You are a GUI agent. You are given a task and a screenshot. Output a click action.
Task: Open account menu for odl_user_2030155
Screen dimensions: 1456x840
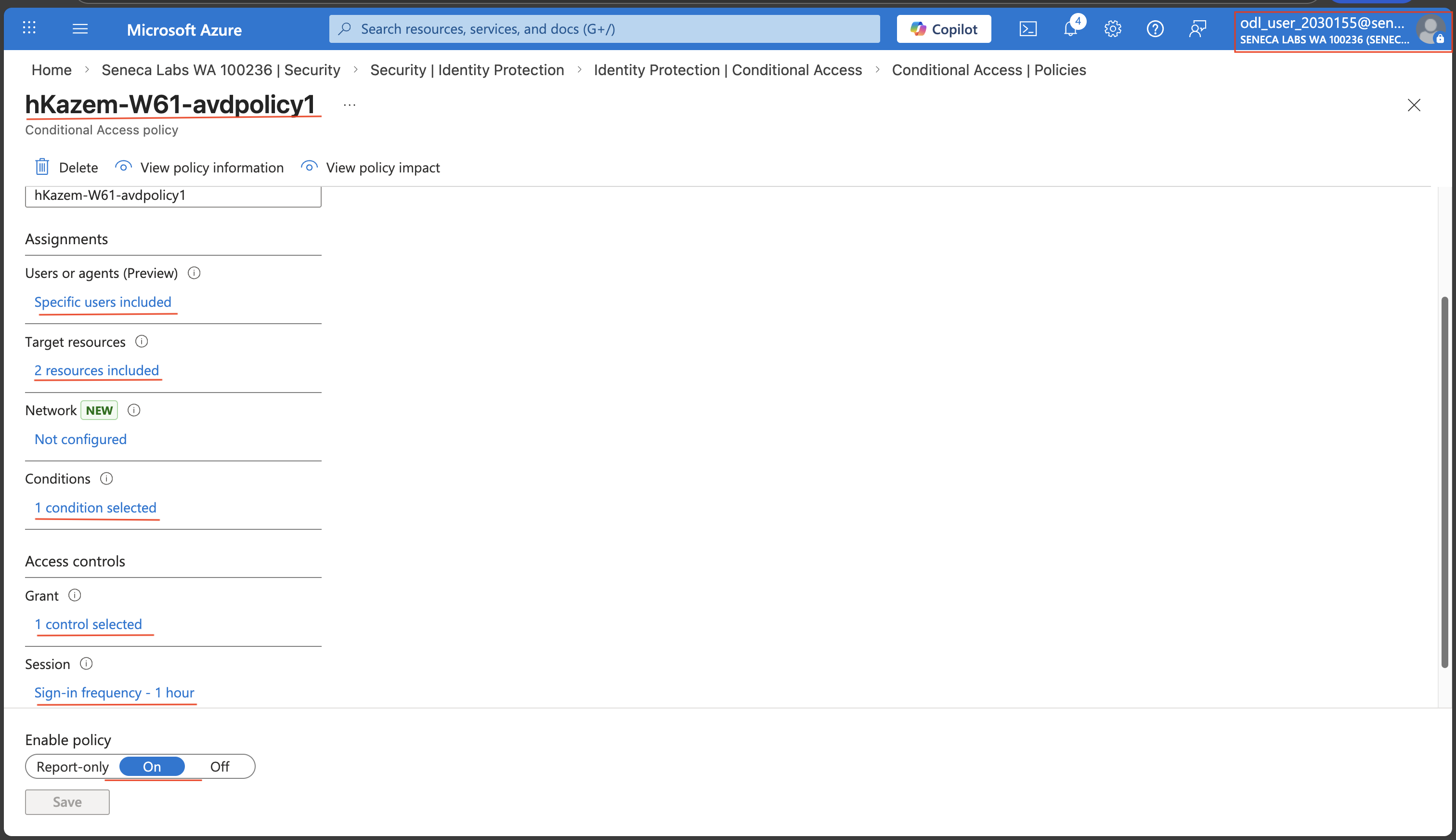tap(1342, 30)
